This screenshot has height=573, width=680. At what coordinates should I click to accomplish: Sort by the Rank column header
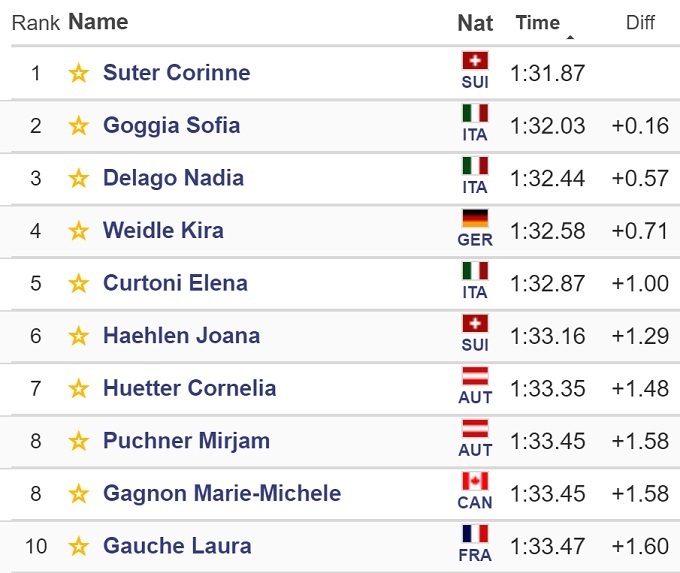pos(35,22)
